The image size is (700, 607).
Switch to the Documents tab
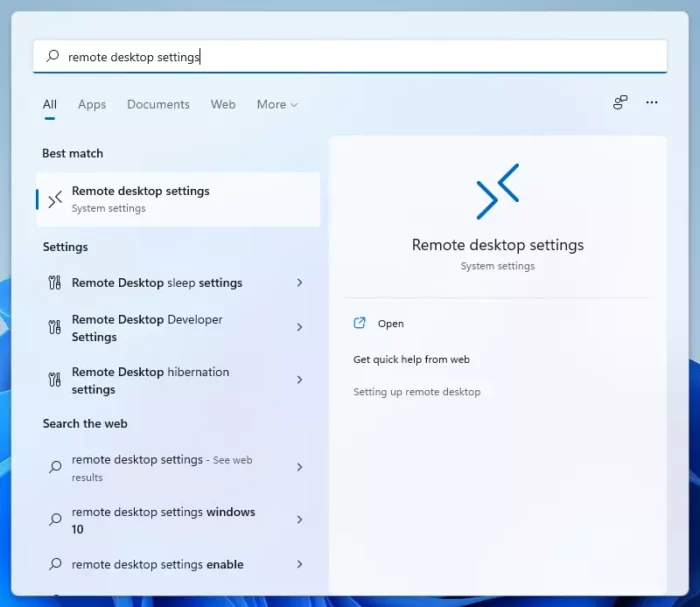pyautogui.click(x=158, y=104)
